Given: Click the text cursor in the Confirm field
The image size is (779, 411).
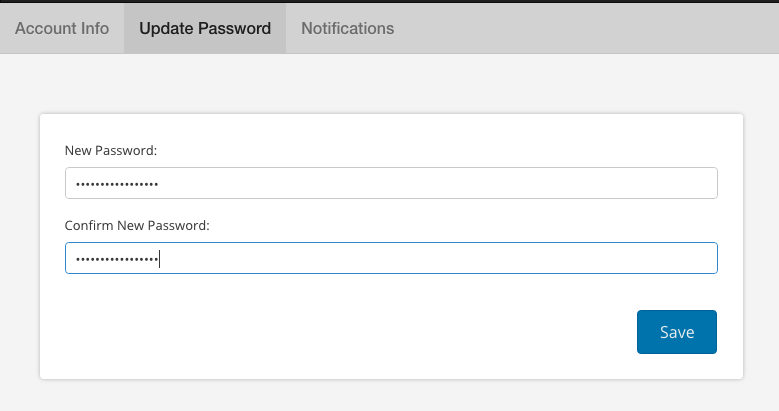Looking at the screenshot, I should 160,259.
